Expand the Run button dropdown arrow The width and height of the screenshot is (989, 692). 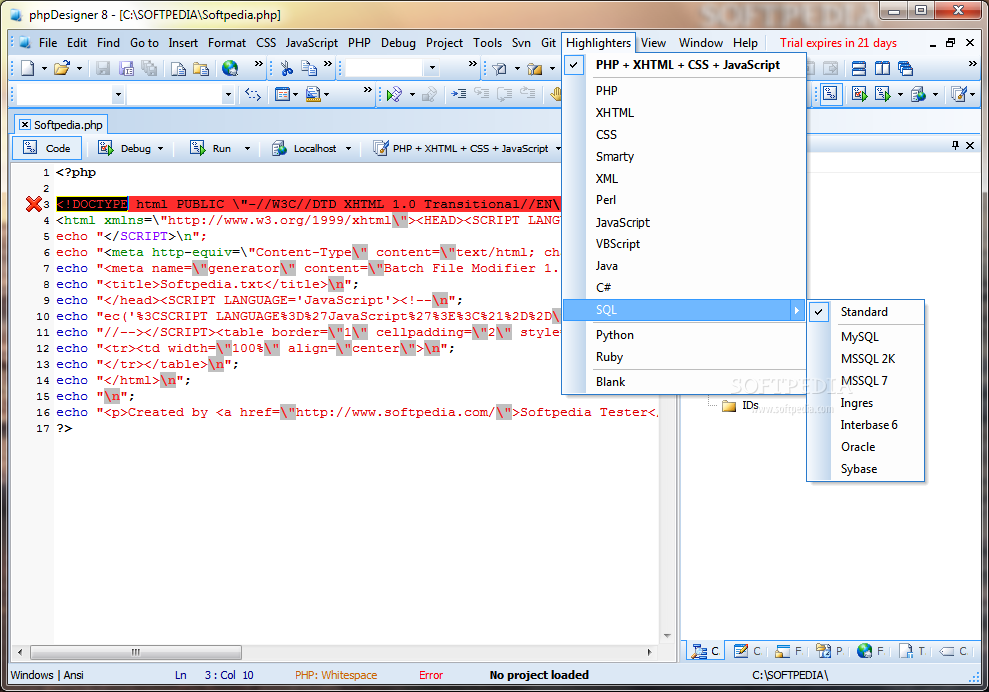[x=247, y=149]
